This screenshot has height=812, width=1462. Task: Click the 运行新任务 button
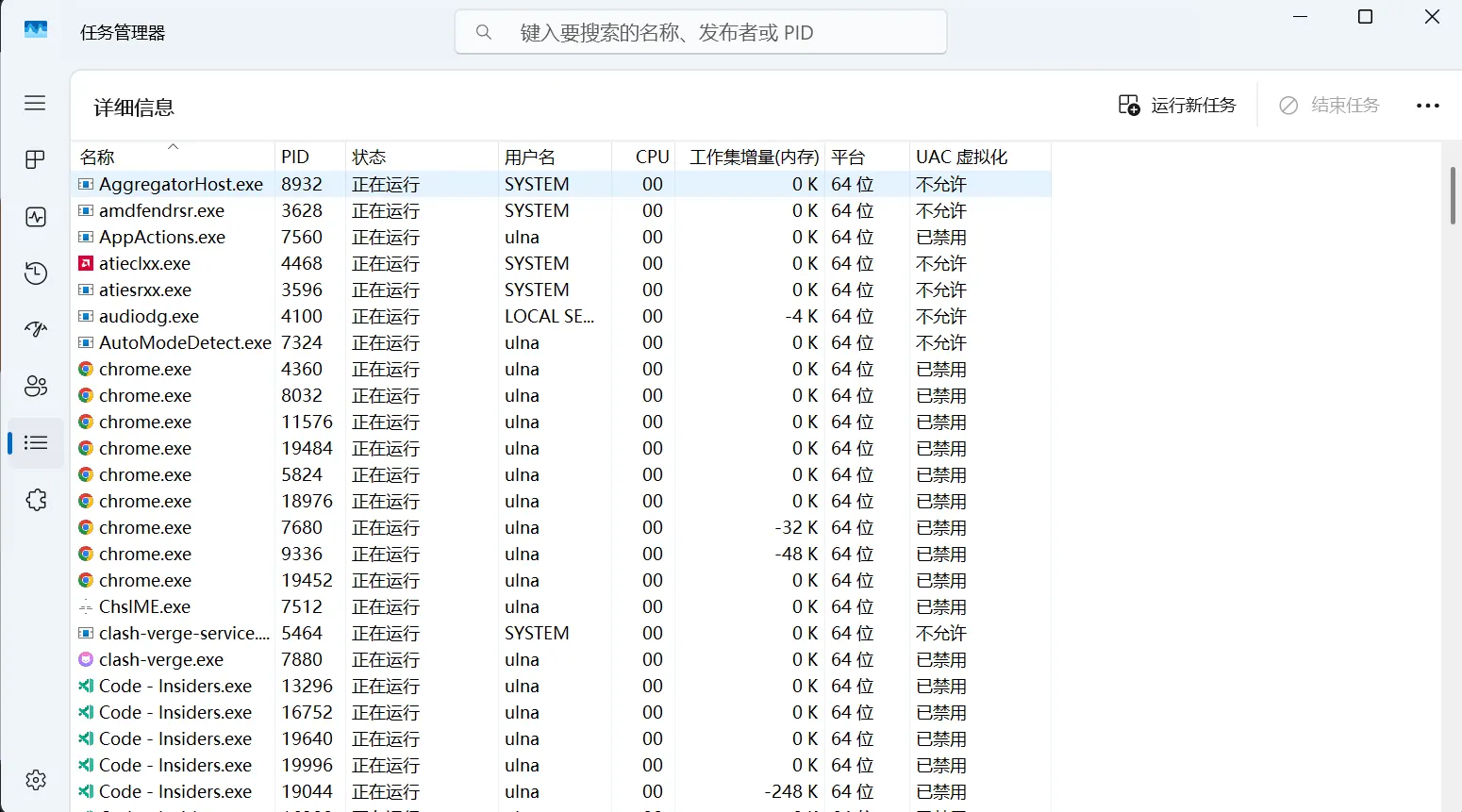(x=1177, y=105)
